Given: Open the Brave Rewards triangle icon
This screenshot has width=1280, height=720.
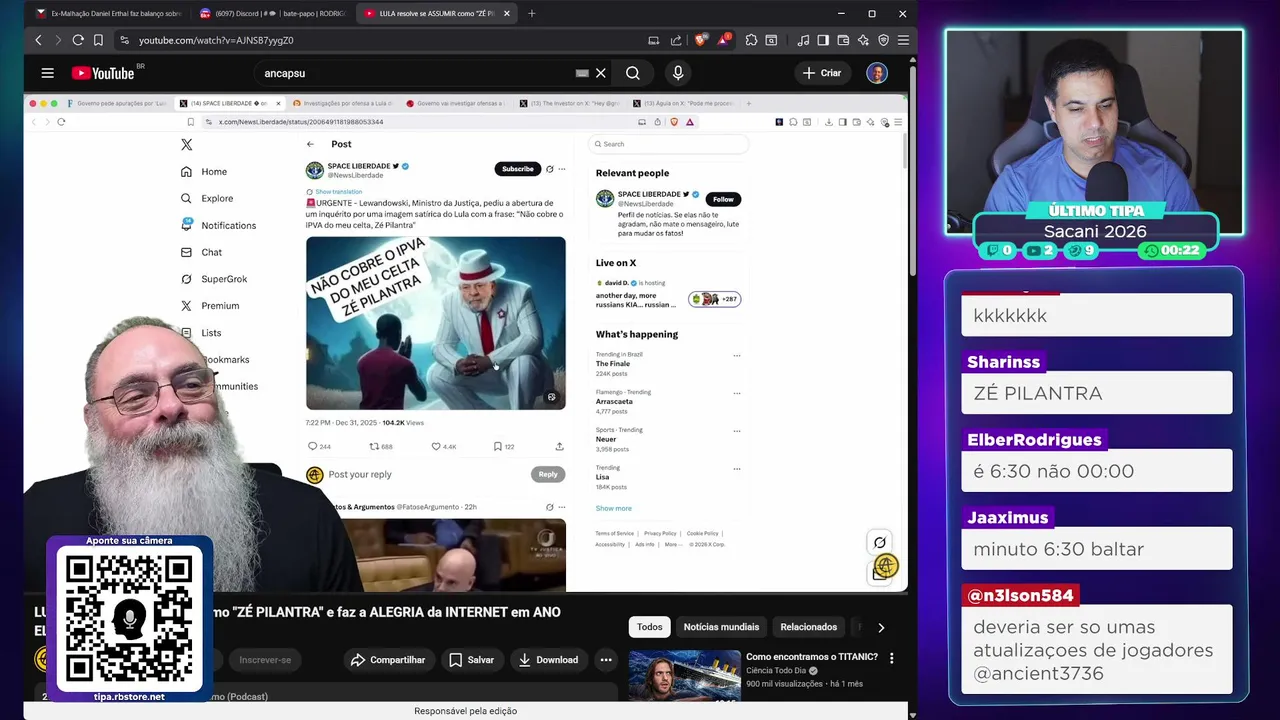Looking at the screenshot, I should (x=723, y=40).
